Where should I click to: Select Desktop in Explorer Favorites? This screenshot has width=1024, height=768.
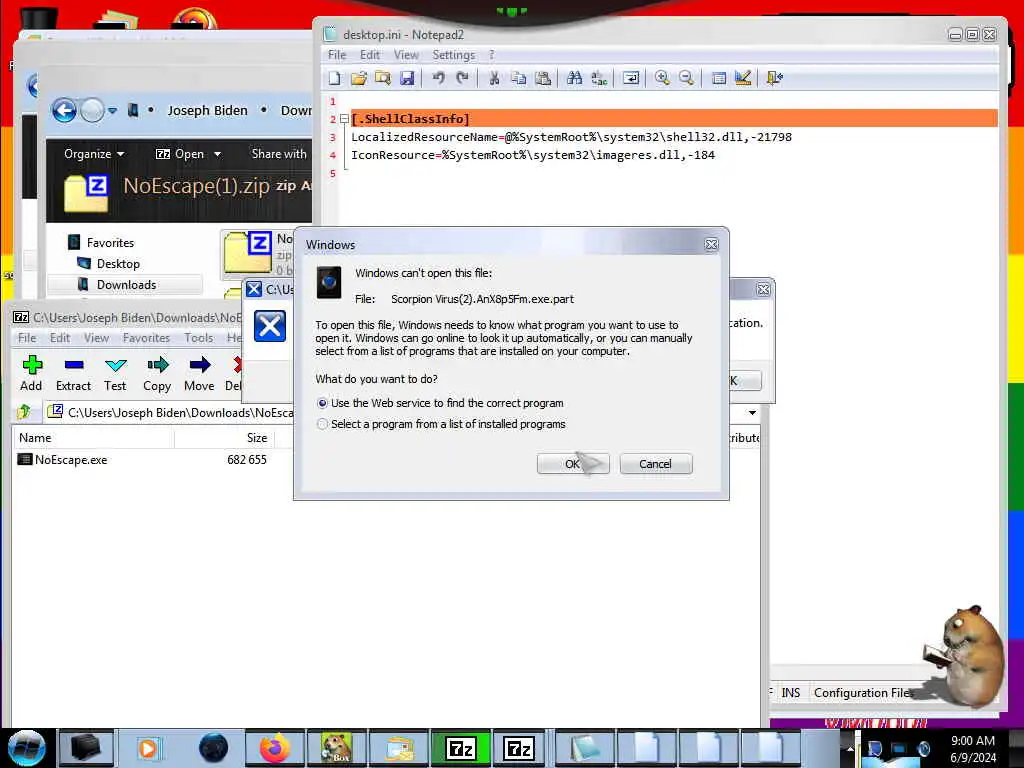coord(118,264)
